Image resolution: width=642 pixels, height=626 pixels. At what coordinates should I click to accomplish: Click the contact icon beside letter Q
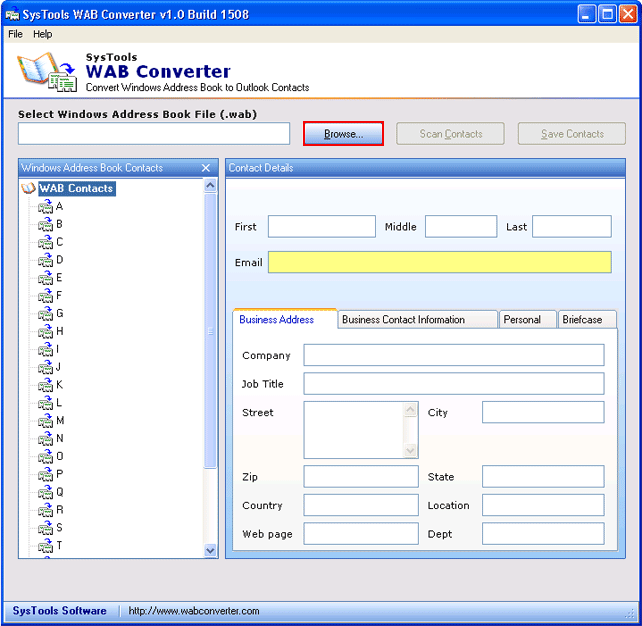45,492
